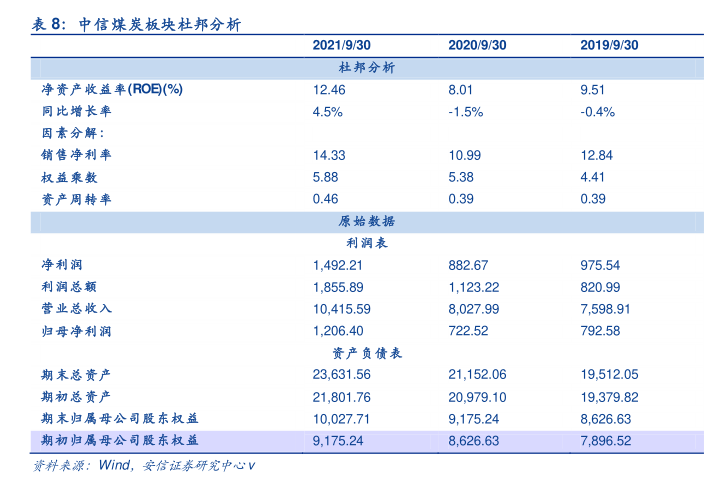Select the 营业总收入 value 7,598.91
726x486 pixels.
click(605, 309)
